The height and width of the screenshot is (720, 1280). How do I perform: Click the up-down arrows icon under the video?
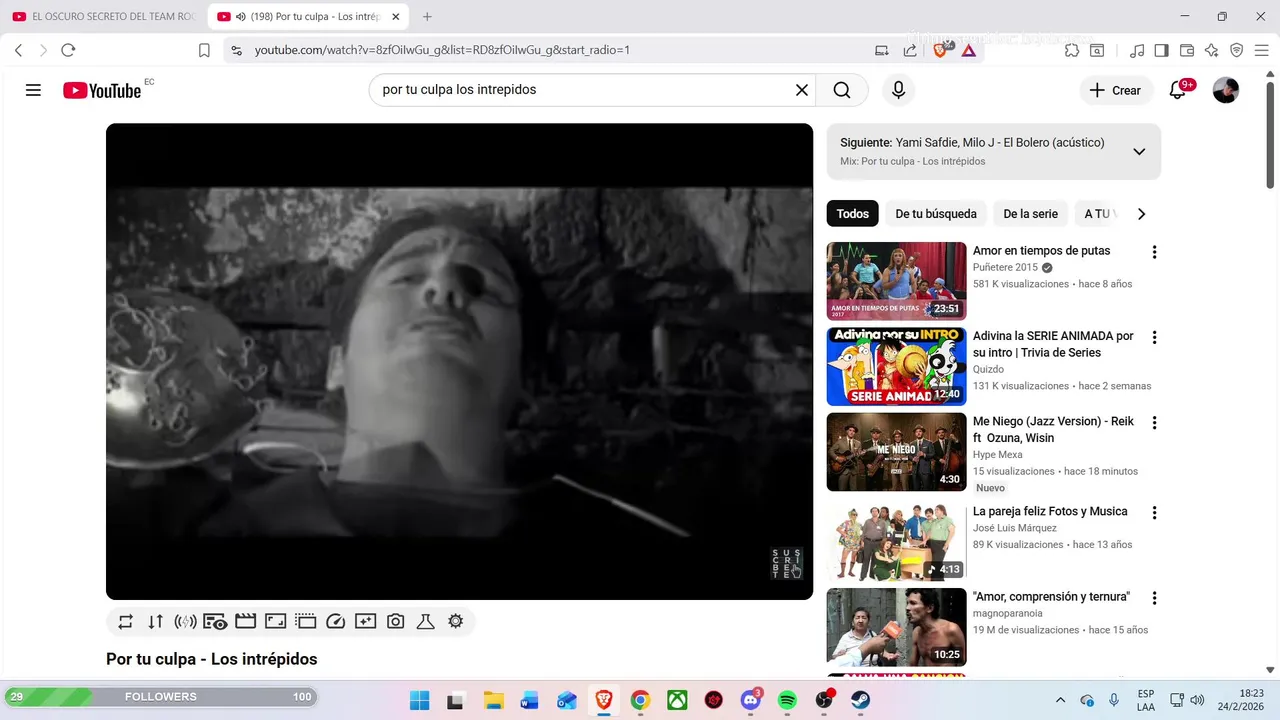tap(155, 622)
